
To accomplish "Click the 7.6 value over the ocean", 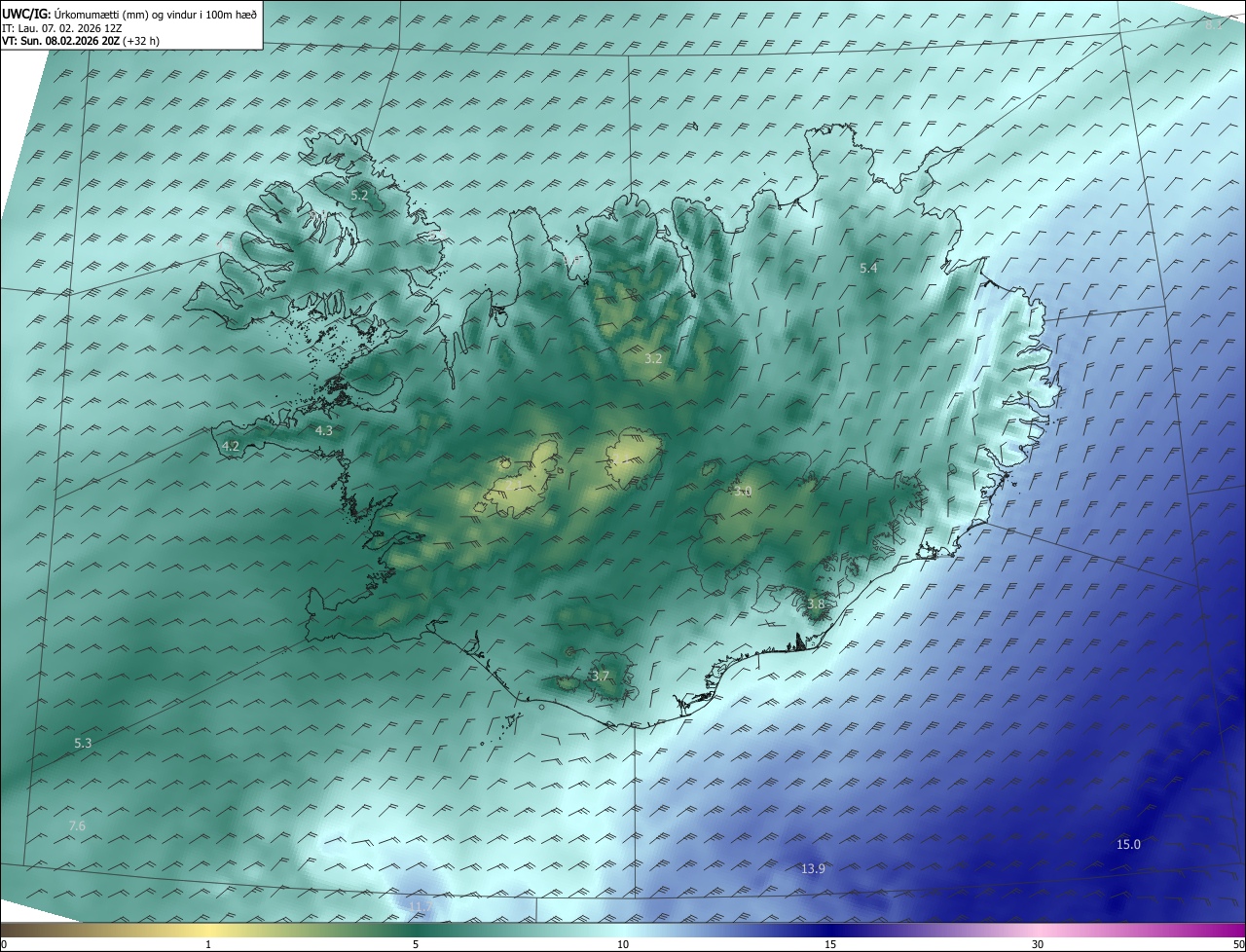I will tap(77, 826).
